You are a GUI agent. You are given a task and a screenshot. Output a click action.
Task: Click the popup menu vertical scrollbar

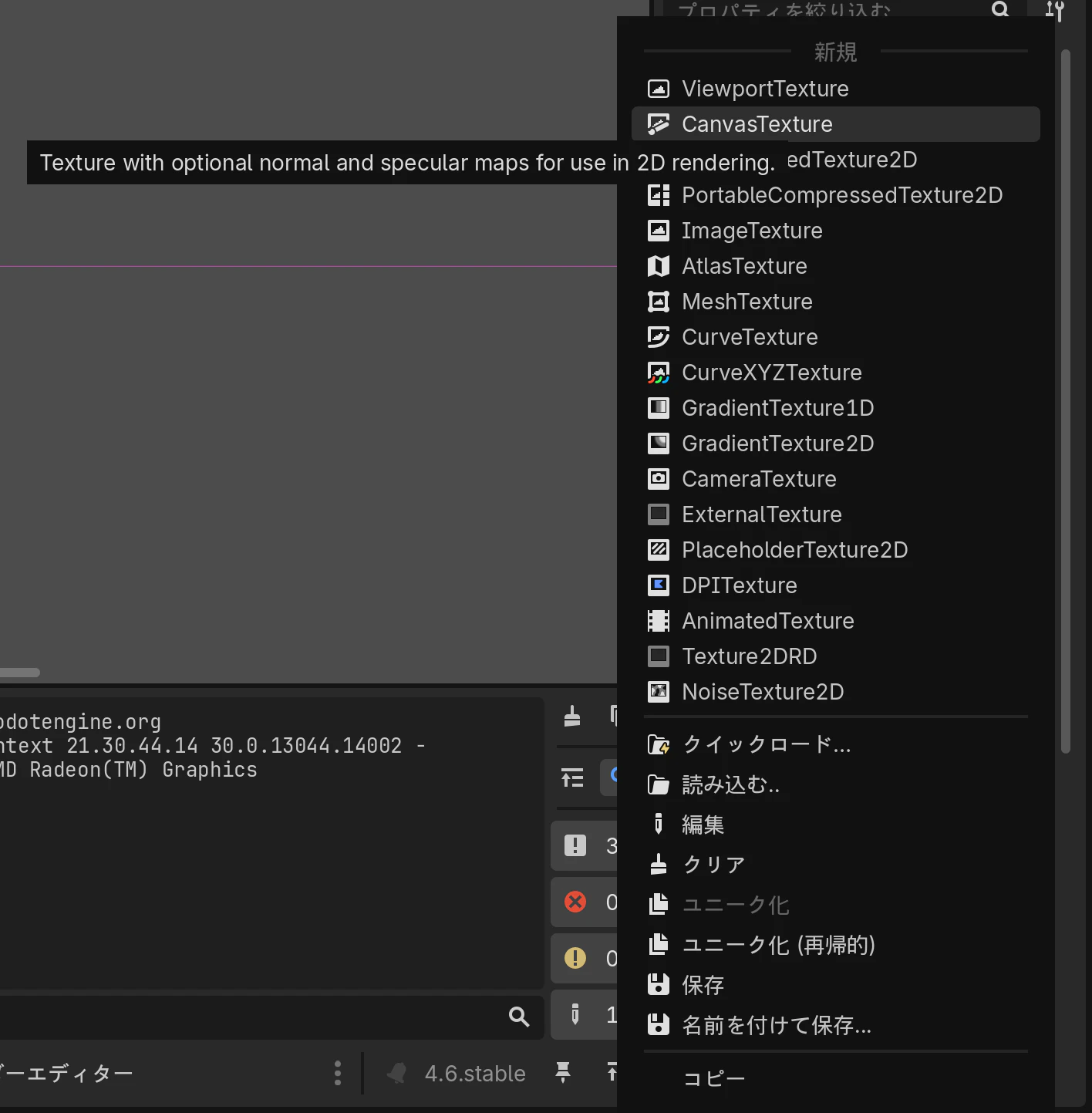(1066, 401)
